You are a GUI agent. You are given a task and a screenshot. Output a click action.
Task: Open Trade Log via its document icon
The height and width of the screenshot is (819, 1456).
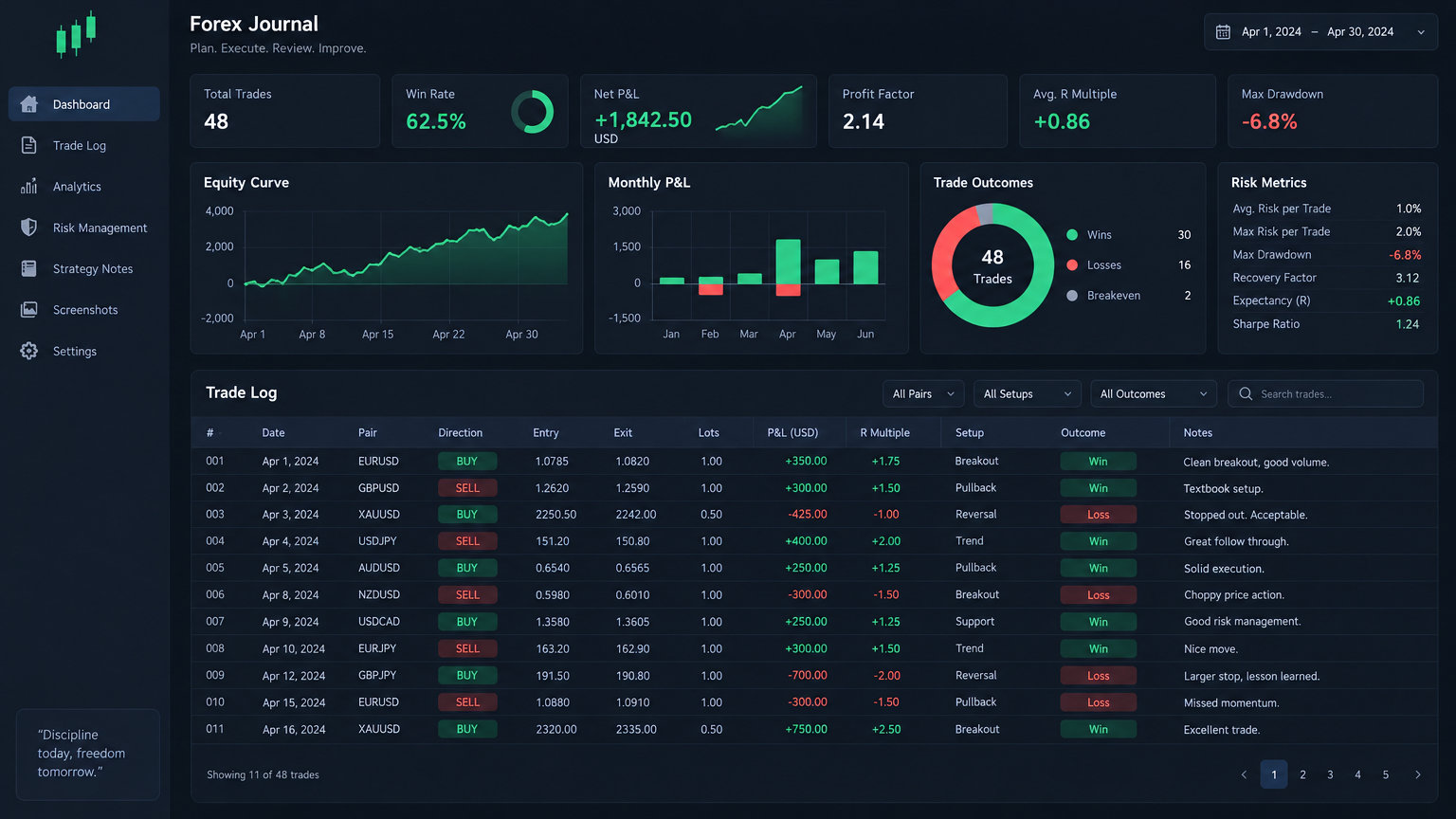29,145
